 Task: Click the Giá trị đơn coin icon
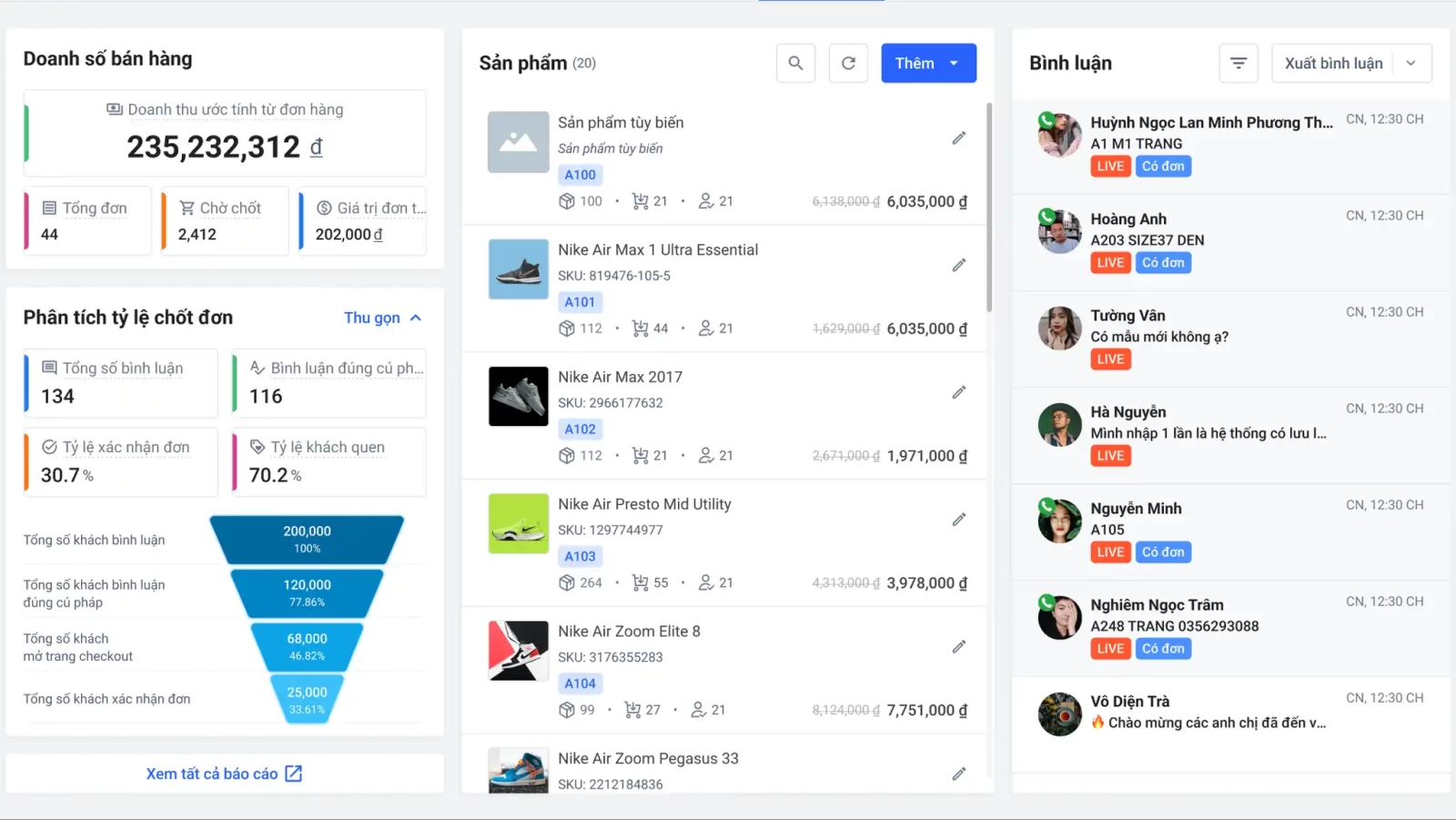click(324, 208)
